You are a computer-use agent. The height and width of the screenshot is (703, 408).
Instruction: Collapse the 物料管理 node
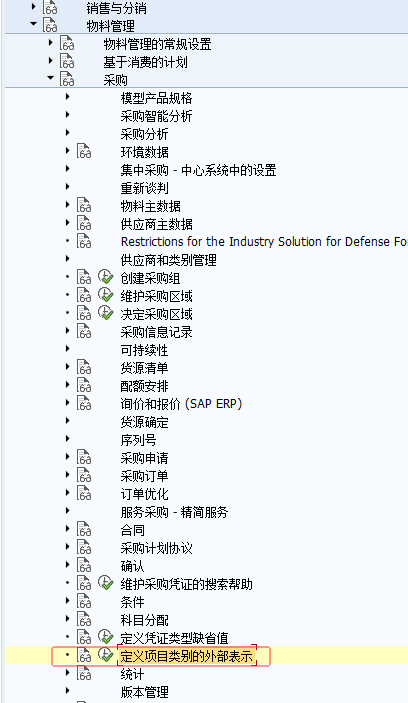tap(33, 24)
